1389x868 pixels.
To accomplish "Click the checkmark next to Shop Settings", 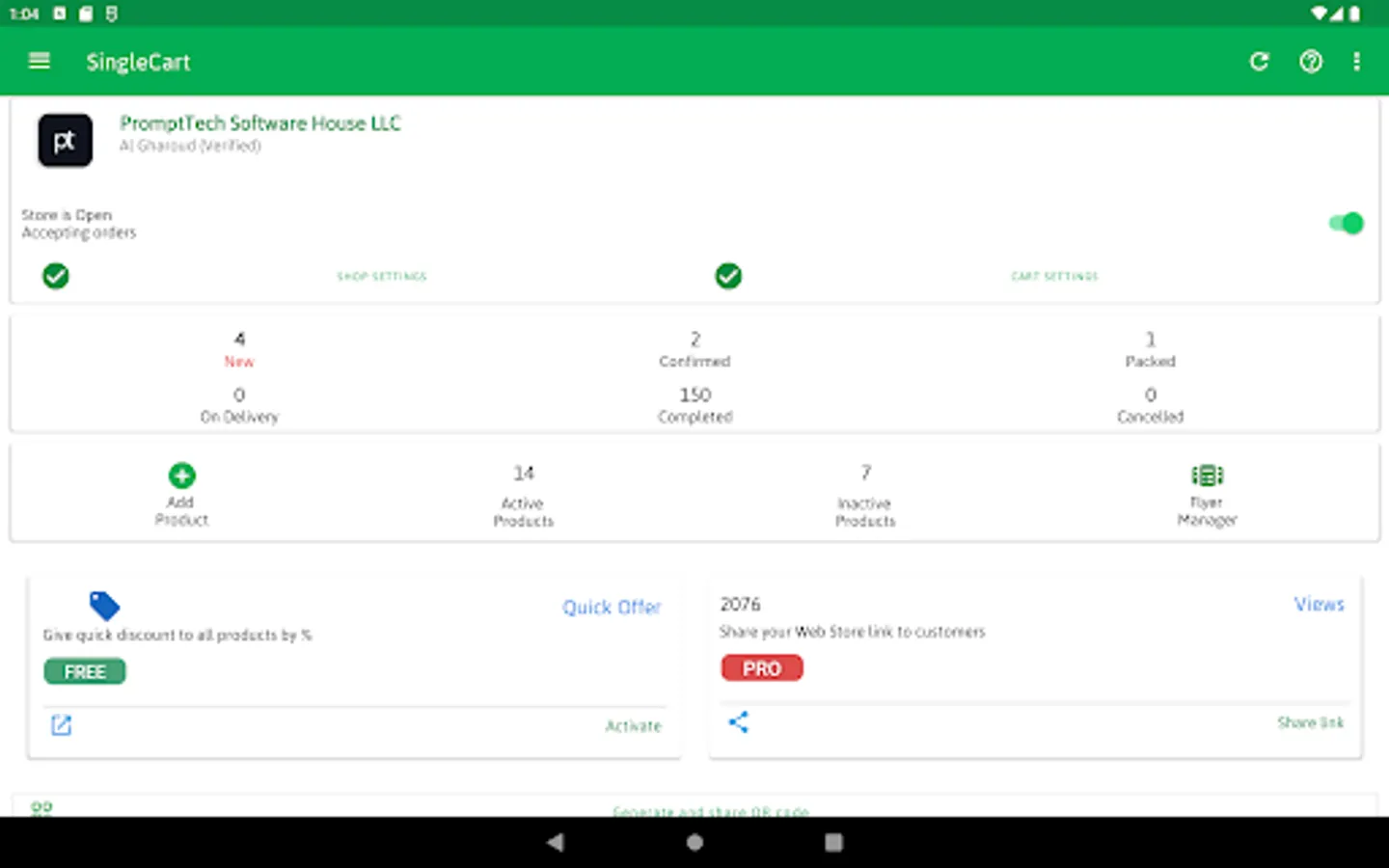I will point(56,276).
